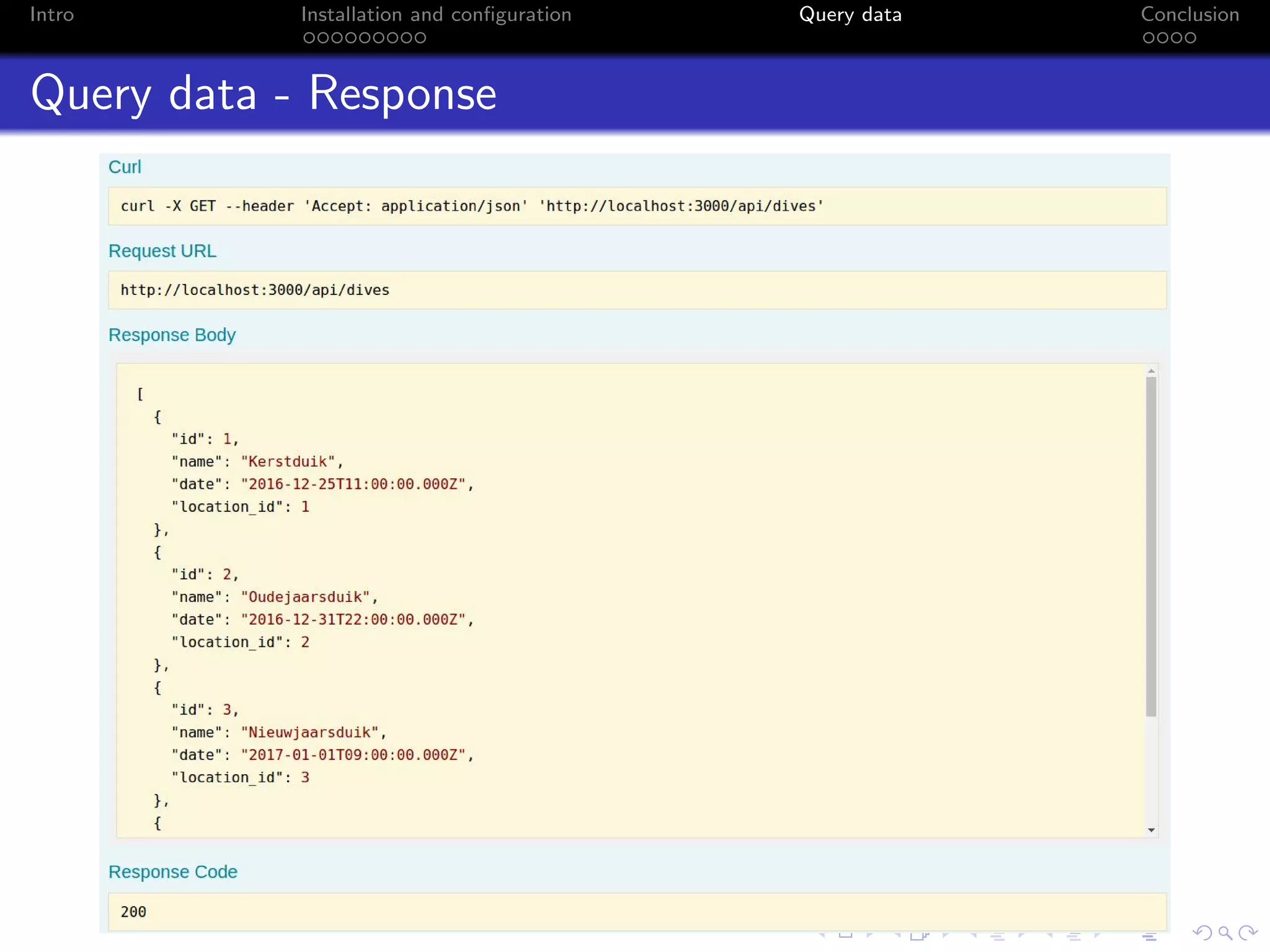Click last slide circle under Installation and configuration
1270x952 pixels.
[420, 38]
